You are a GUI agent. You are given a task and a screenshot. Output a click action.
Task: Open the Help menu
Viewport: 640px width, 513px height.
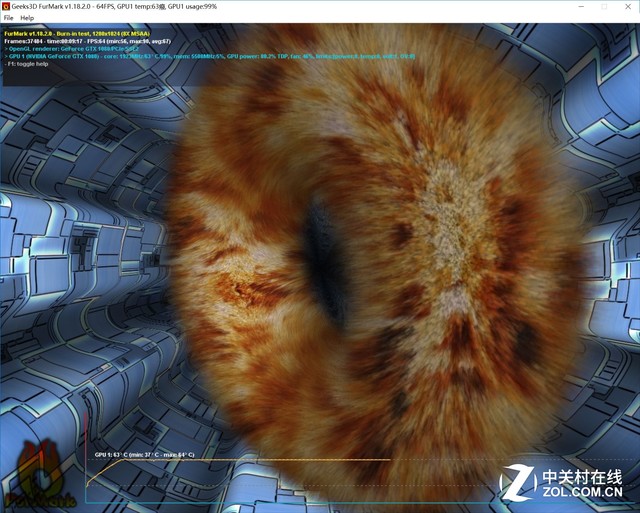click(27, 18)
